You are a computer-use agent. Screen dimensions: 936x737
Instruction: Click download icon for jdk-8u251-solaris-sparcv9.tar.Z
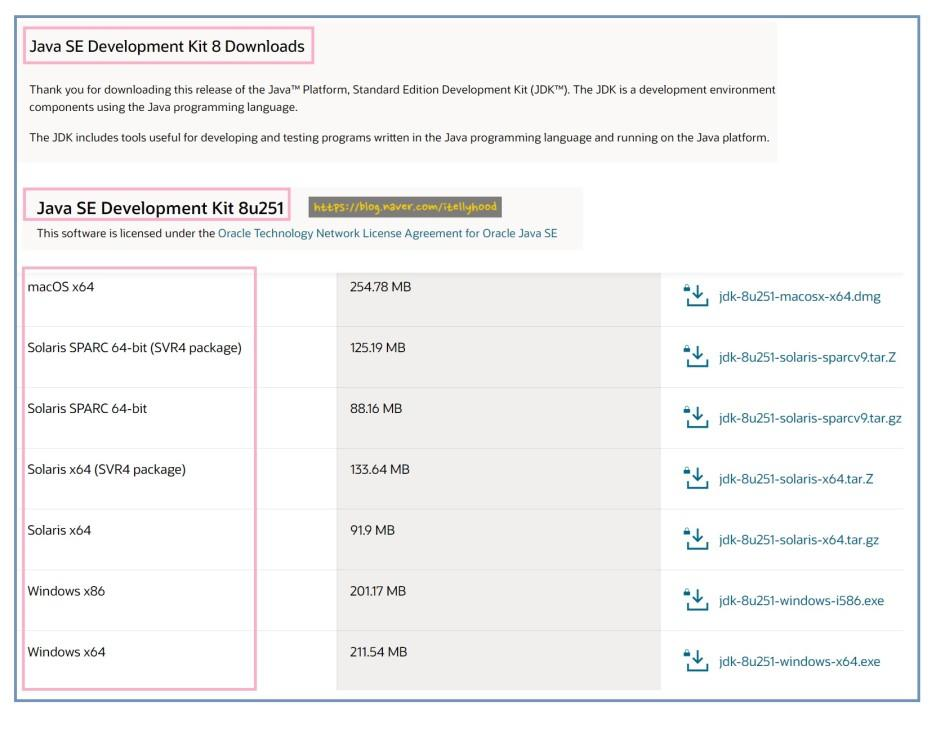click(695, 356)
